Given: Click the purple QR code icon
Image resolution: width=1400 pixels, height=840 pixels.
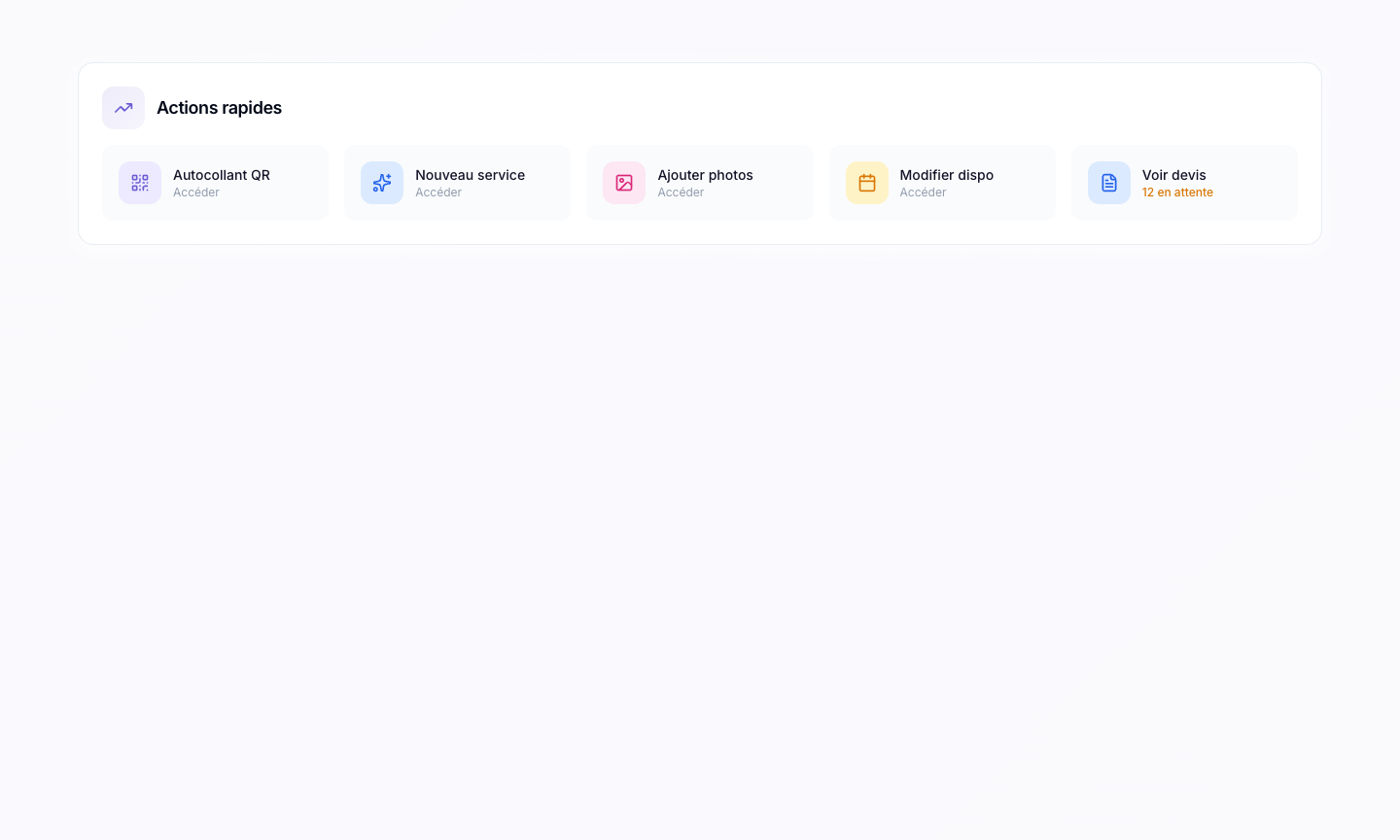Looking at the screenshot, I should (140, 183).
